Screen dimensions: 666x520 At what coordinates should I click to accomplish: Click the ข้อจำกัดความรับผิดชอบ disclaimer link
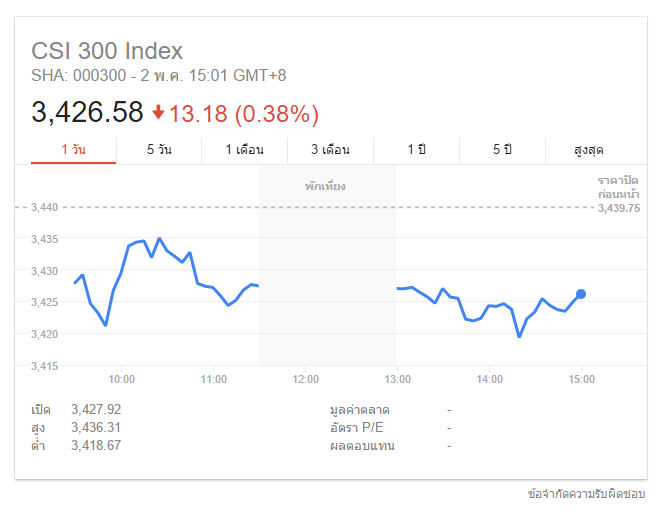point(587,494)
